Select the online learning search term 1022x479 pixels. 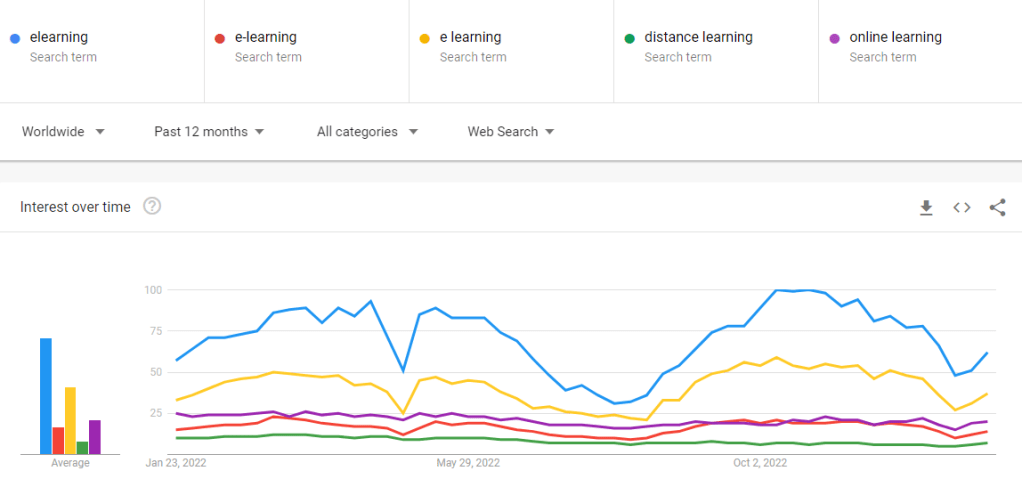pos(895,38)
